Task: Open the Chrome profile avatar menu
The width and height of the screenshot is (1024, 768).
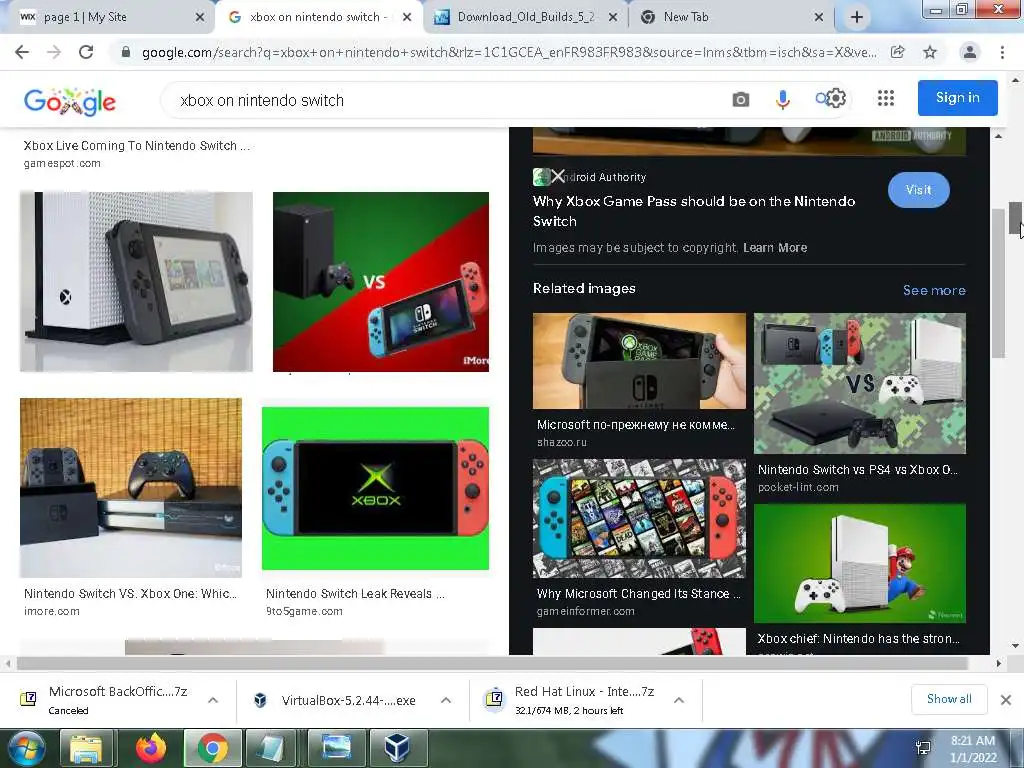Action: [970, 52]
